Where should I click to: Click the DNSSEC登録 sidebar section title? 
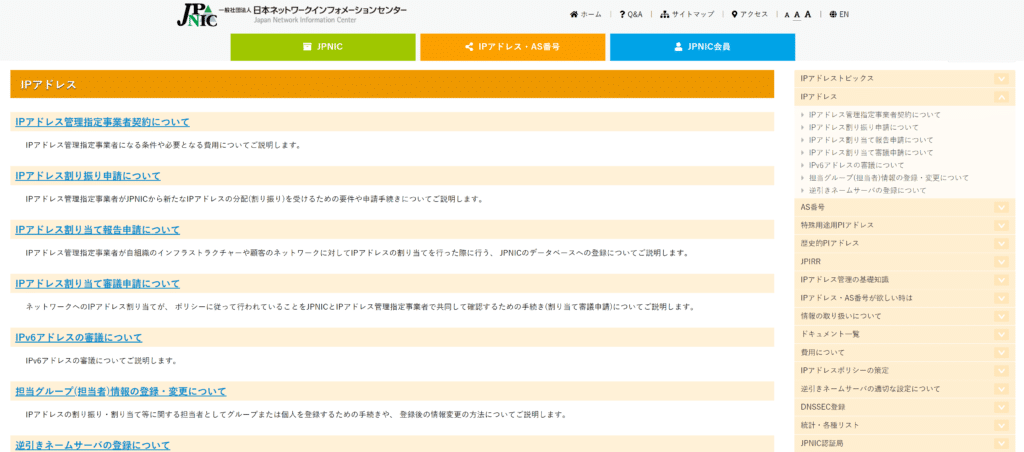(x=822, y=407)
